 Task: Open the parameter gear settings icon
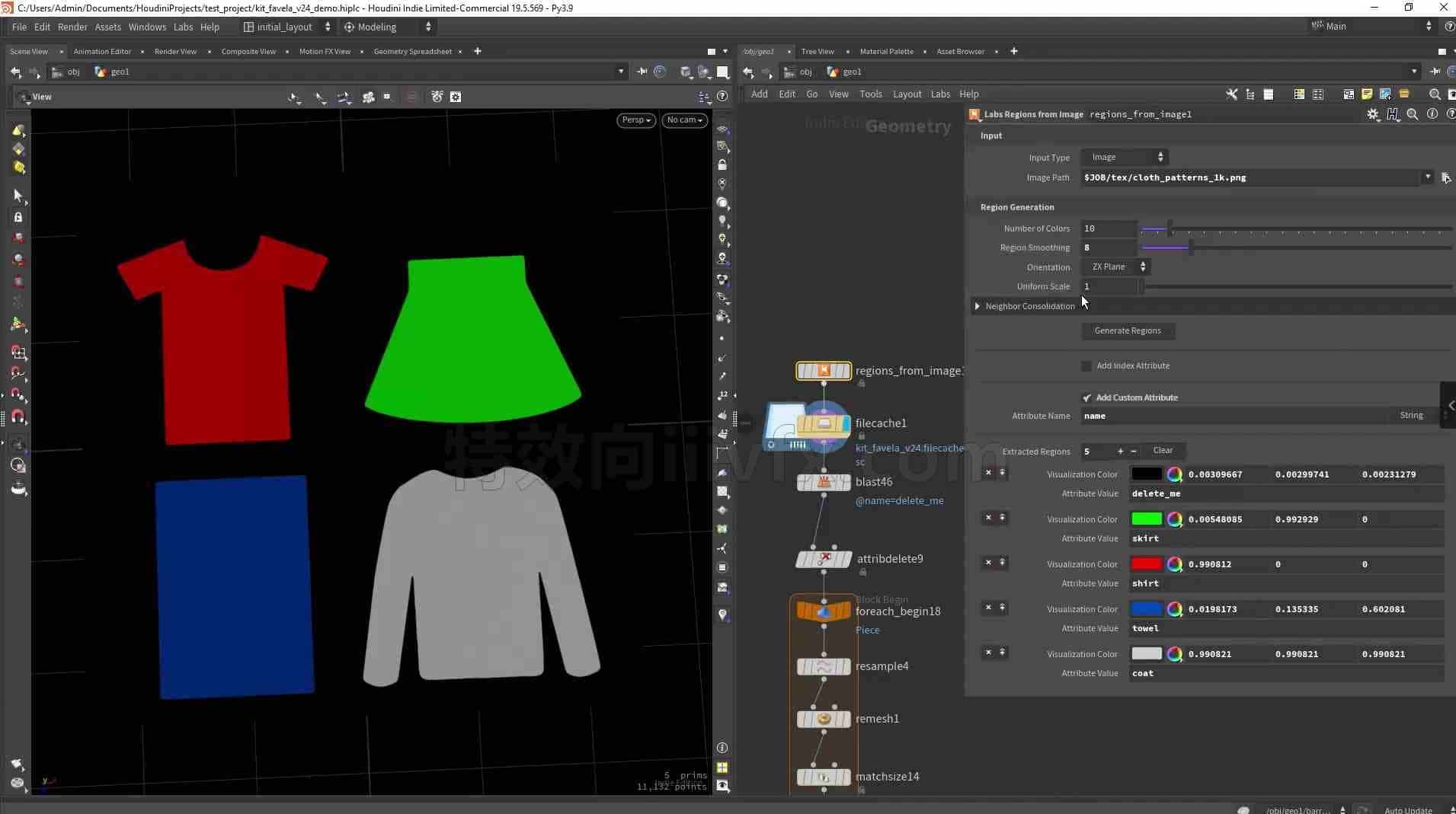pyautogui.click(x=1373, y=114)
